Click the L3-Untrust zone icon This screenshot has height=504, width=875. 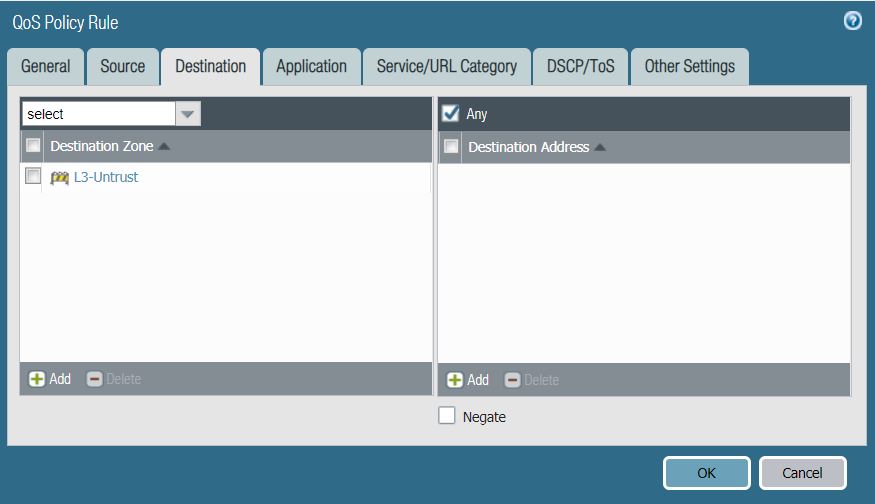click(x=59, y=177)
